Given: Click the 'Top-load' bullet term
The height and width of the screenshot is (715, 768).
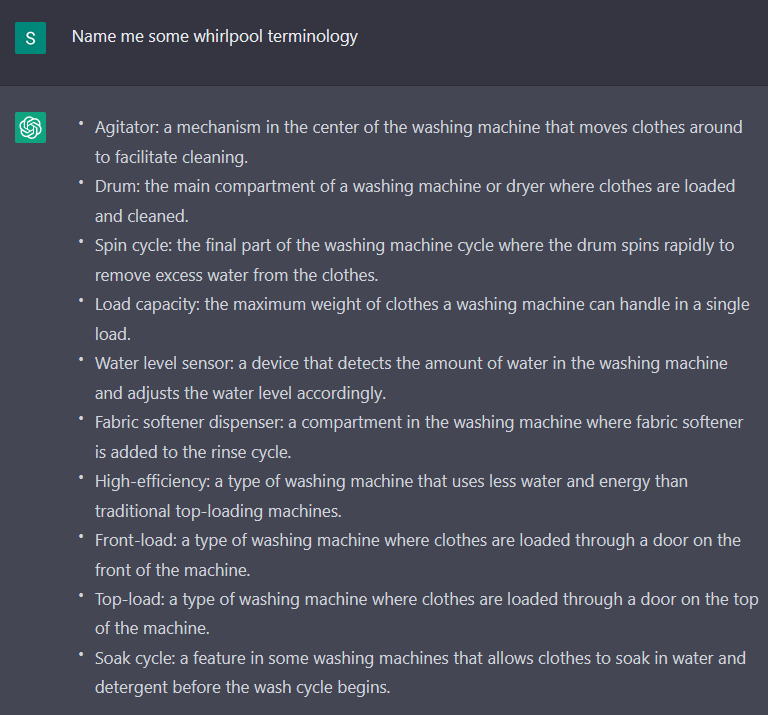Looking at the screenshot, I should pos(129,599).
